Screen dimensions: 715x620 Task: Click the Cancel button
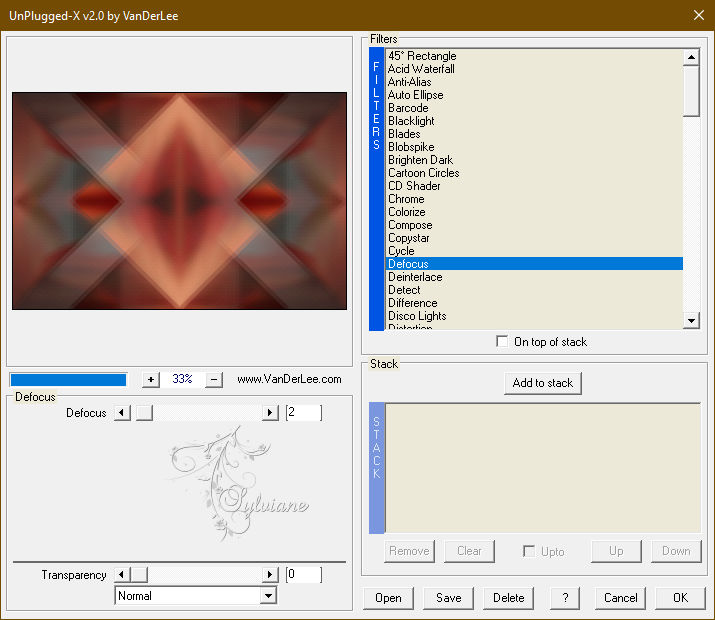tap(620, 598)
